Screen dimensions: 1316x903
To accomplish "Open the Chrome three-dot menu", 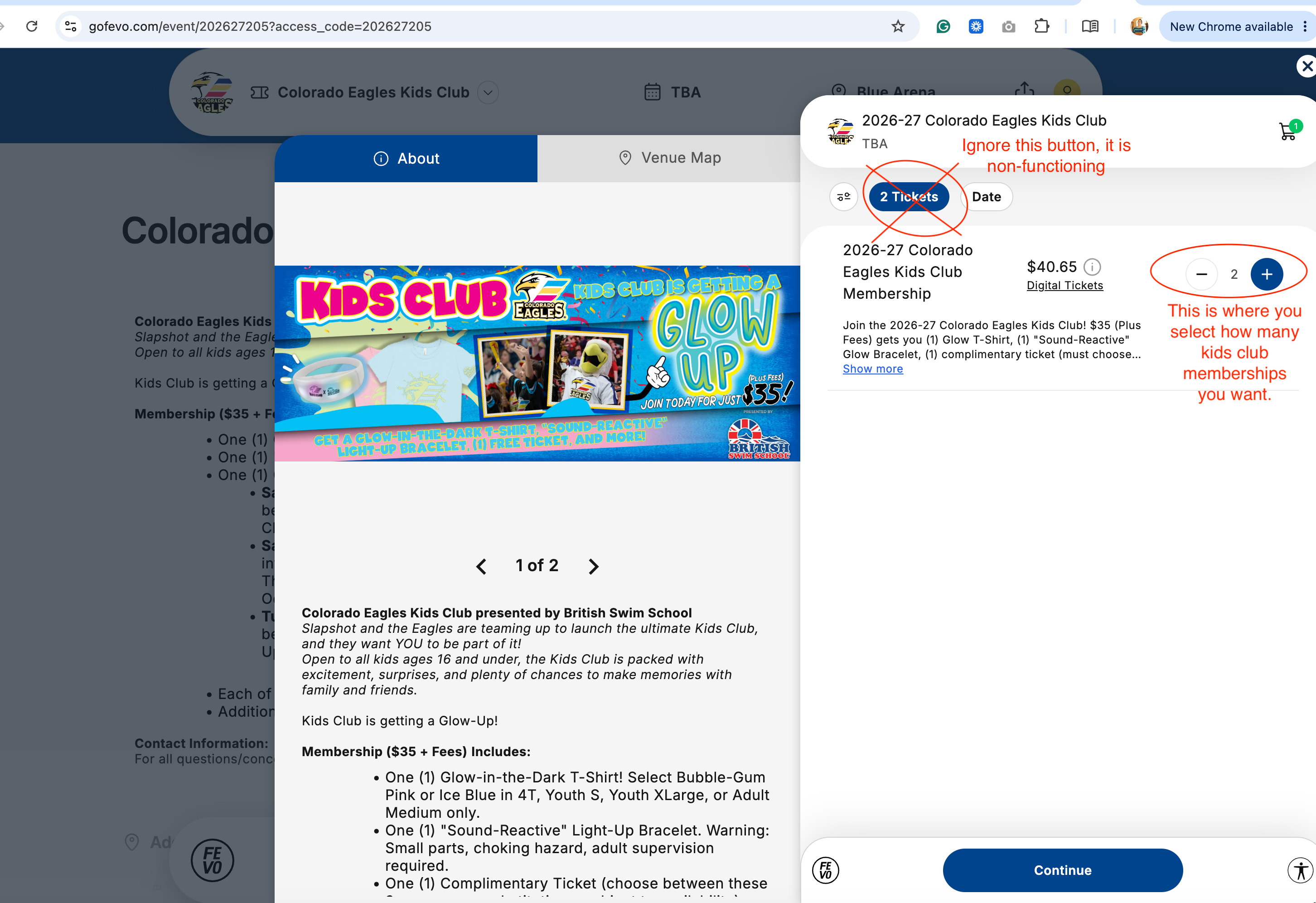I will 1305,27.
